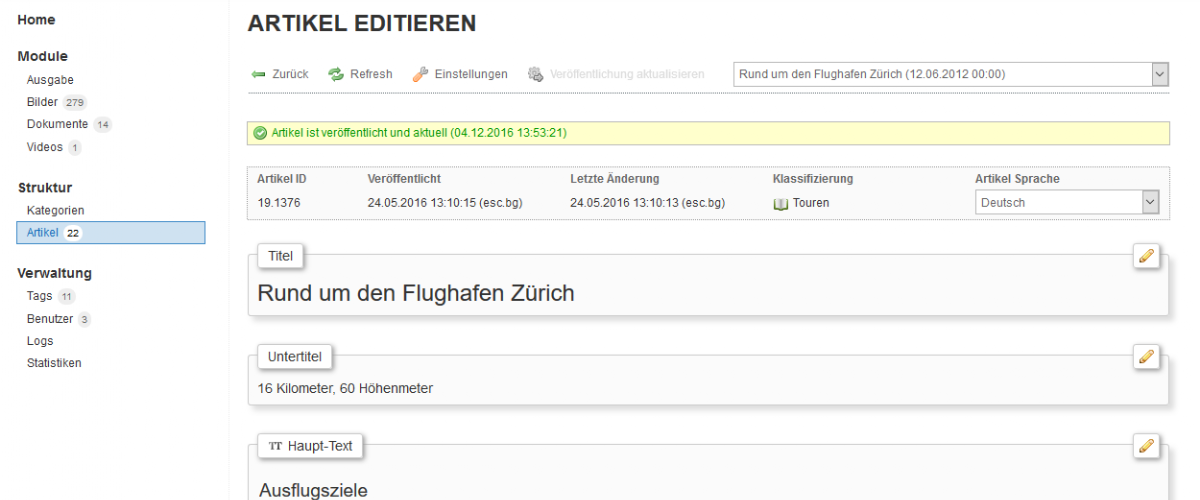Click the Veröffentlichung aktualisieren gear icon

point(535,75)
